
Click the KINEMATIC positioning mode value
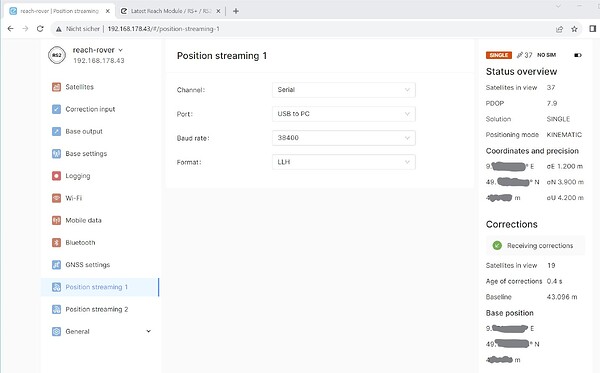point(564,135)
